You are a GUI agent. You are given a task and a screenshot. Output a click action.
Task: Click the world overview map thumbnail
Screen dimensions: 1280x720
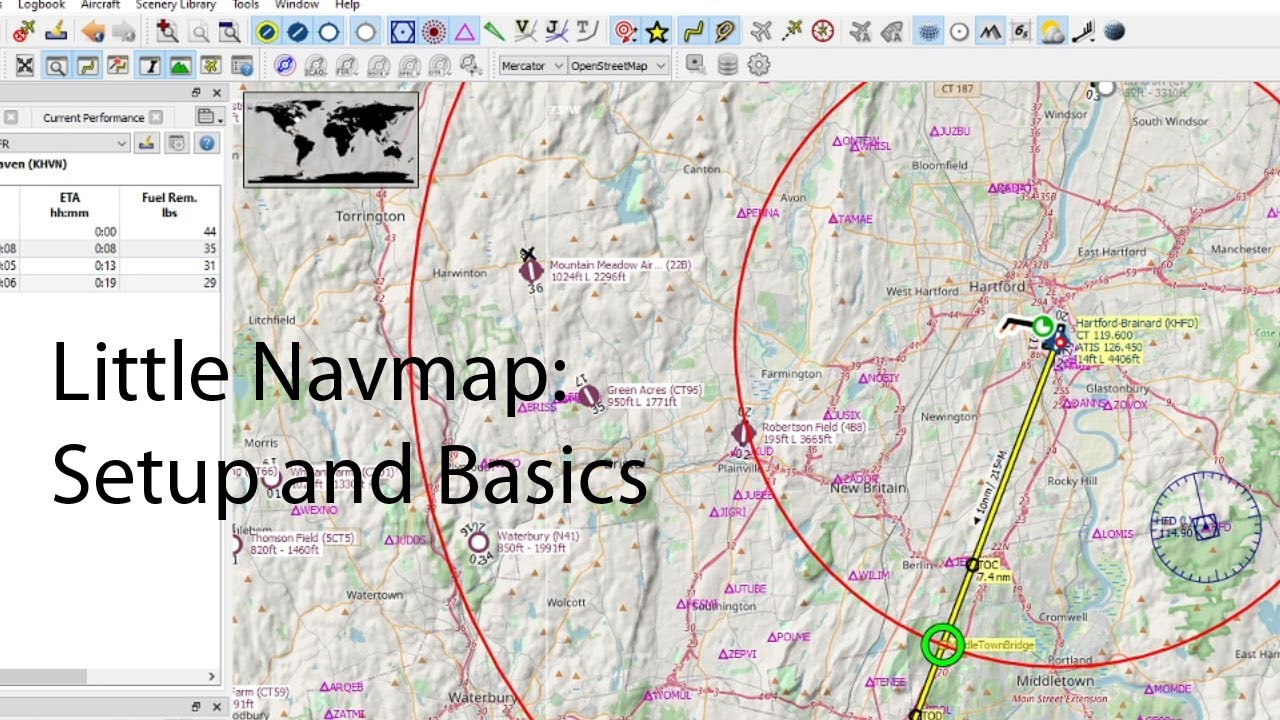coord(331,139)
